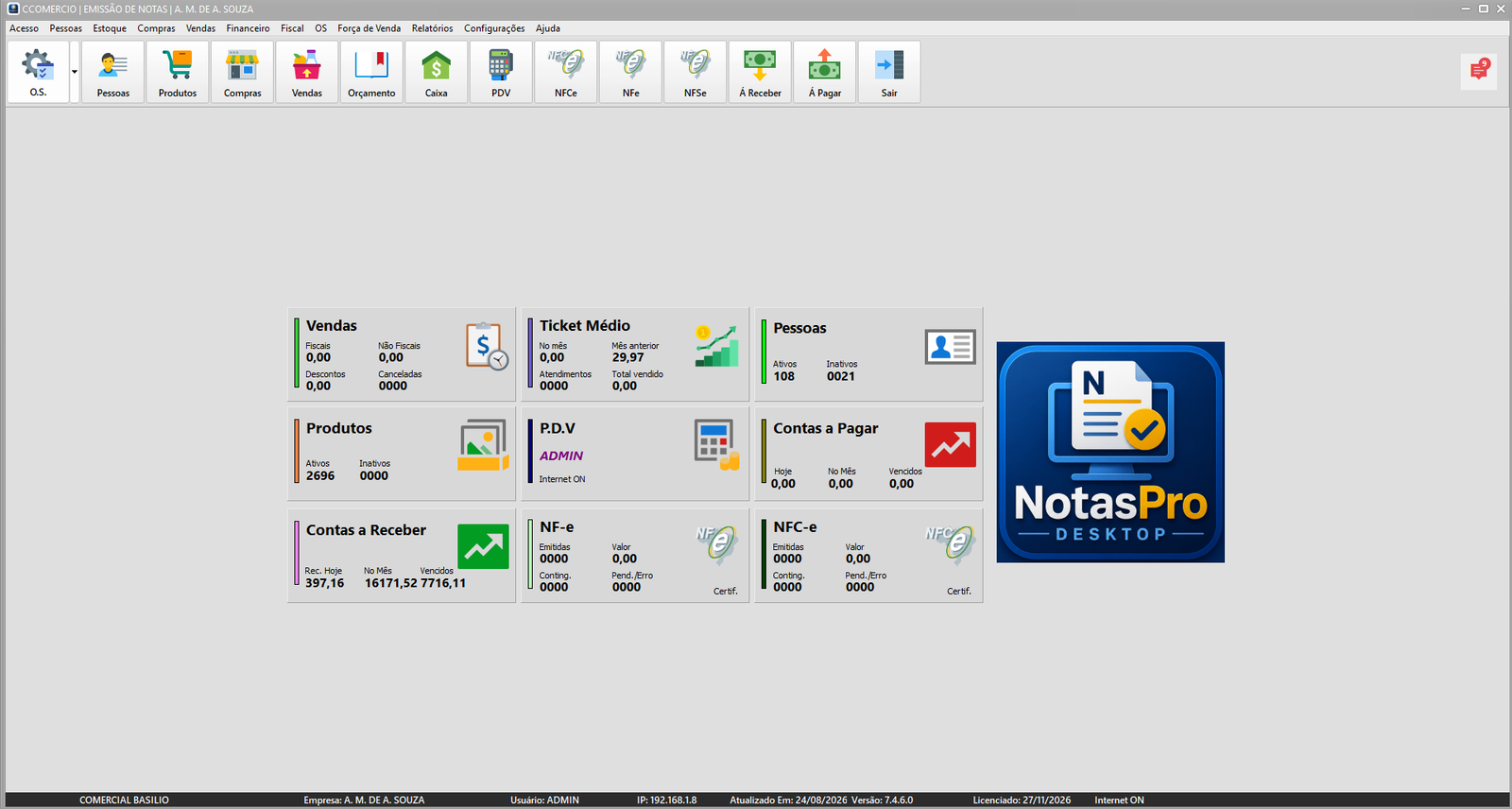Click the Produtos Ativos count 2696

[320, 476]
